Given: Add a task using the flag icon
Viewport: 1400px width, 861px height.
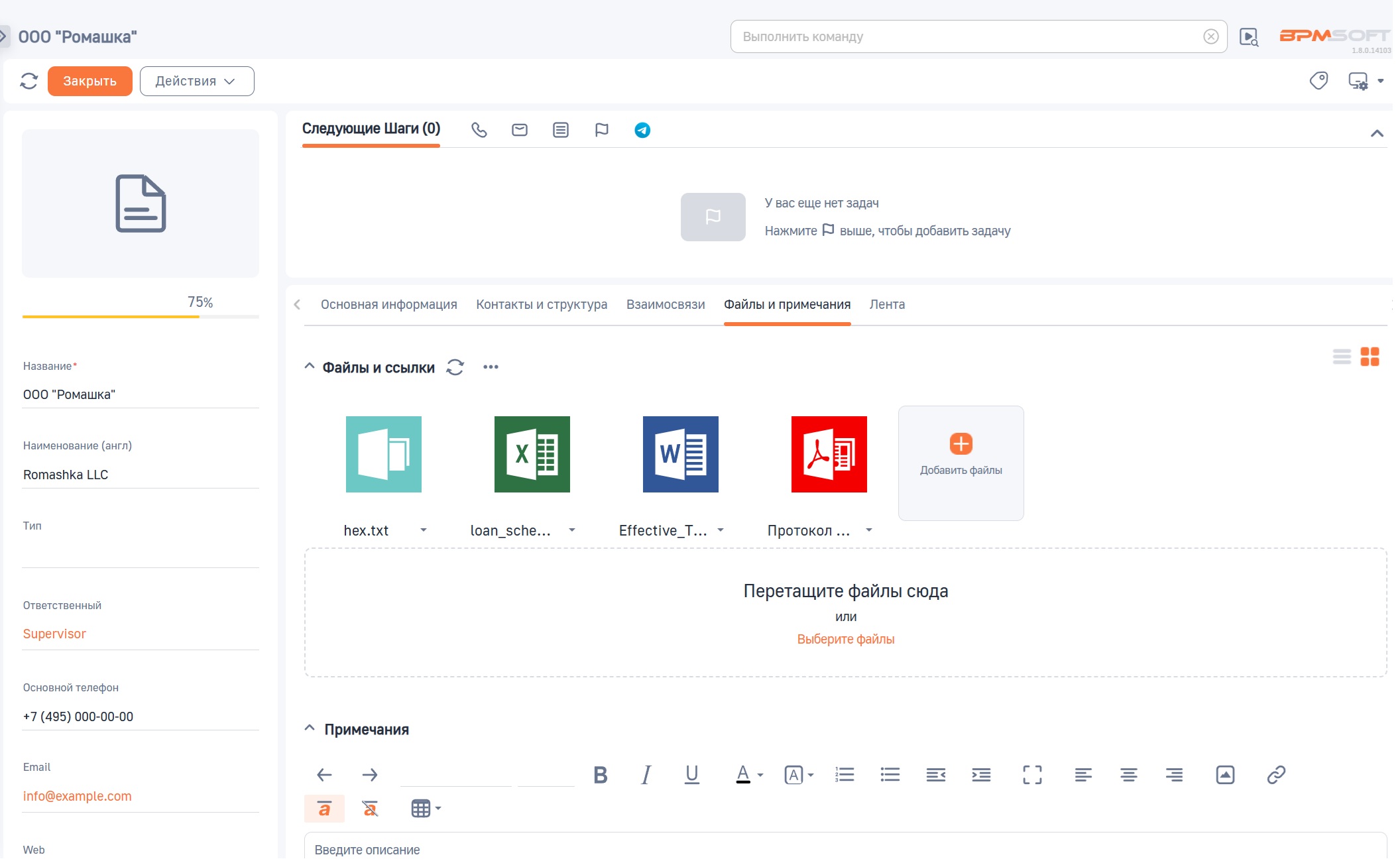Looking at the screenshot, I should click(601, 130).
